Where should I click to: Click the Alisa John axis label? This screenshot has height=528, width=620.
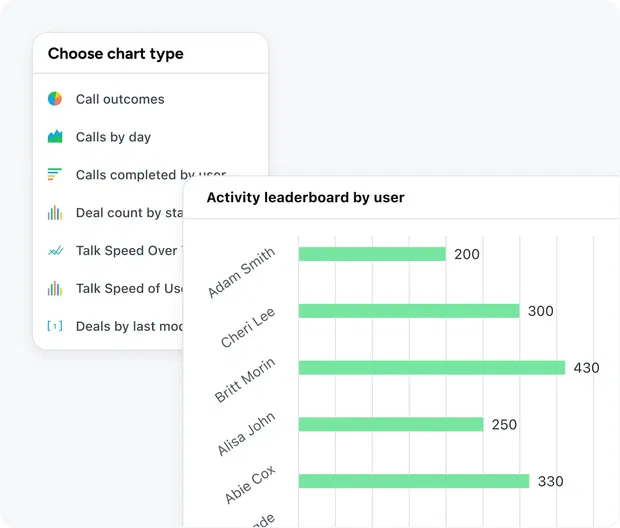click(x=246, y=434)
